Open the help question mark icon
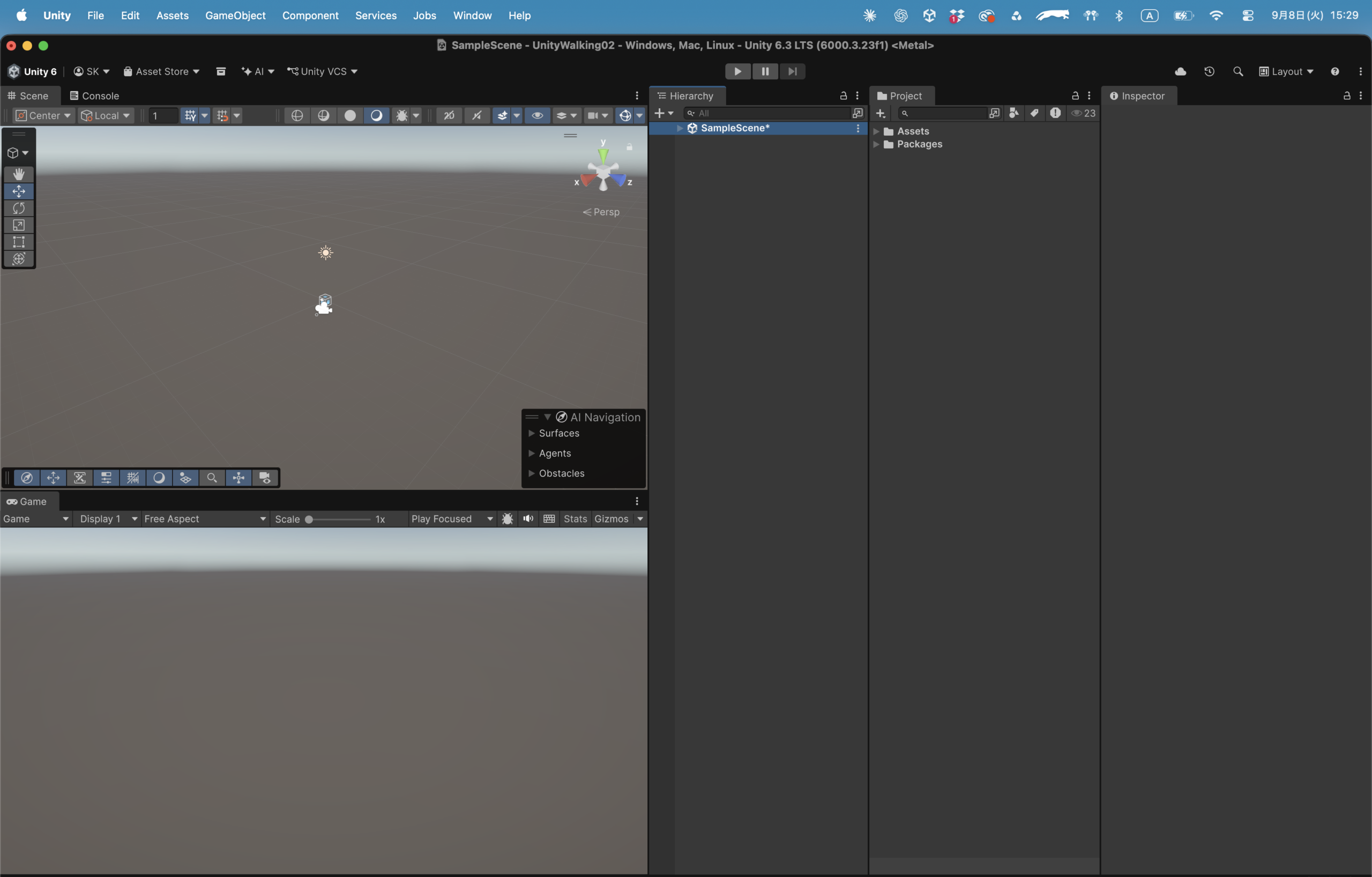 (x=1335, y=71)
